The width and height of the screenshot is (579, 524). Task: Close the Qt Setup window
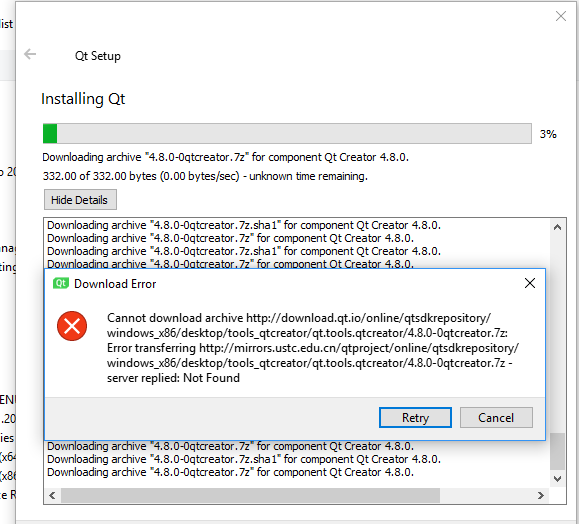tap(561, 16)
